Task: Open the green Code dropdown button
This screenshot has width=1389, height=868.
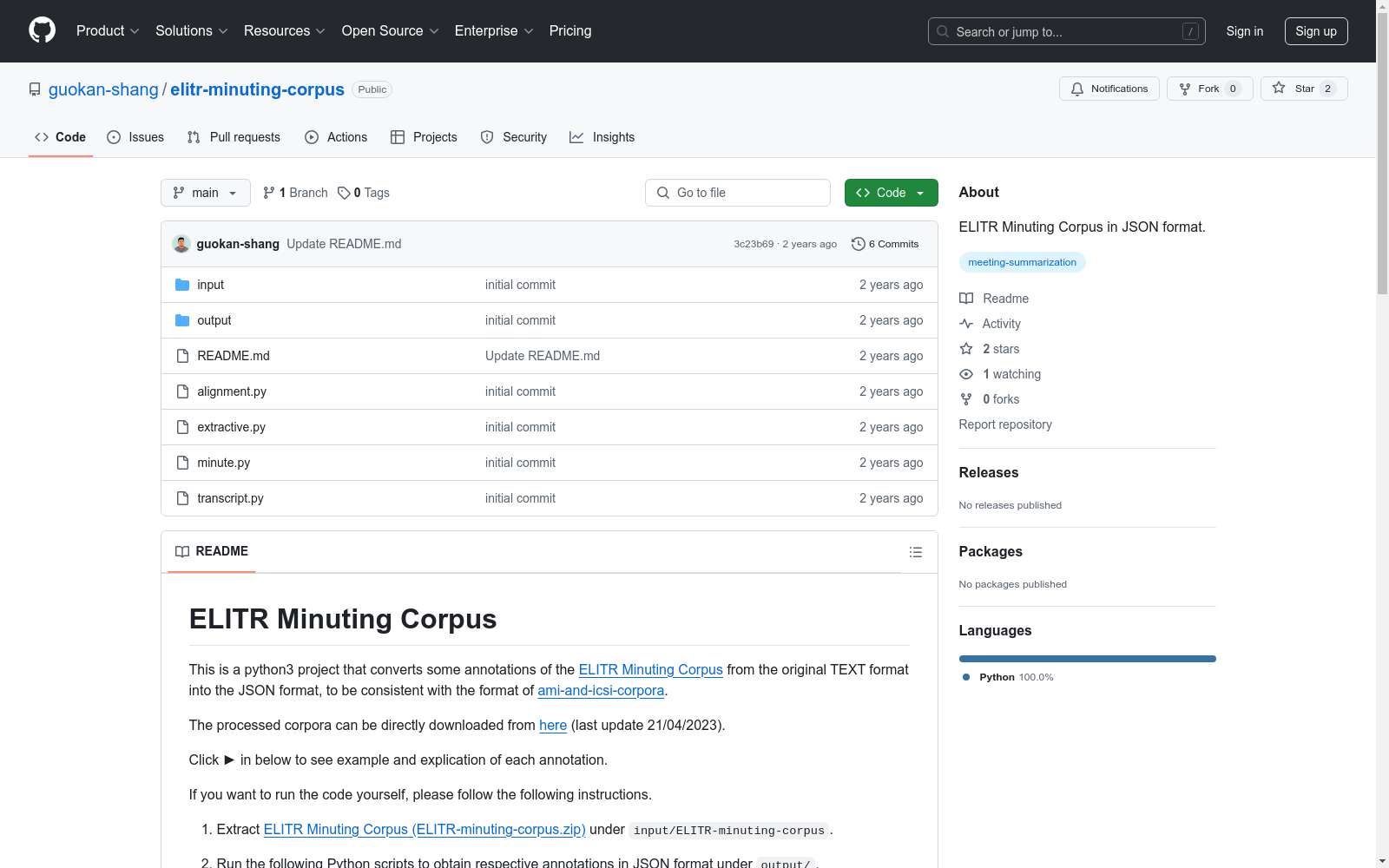Action: coord(891,193)
